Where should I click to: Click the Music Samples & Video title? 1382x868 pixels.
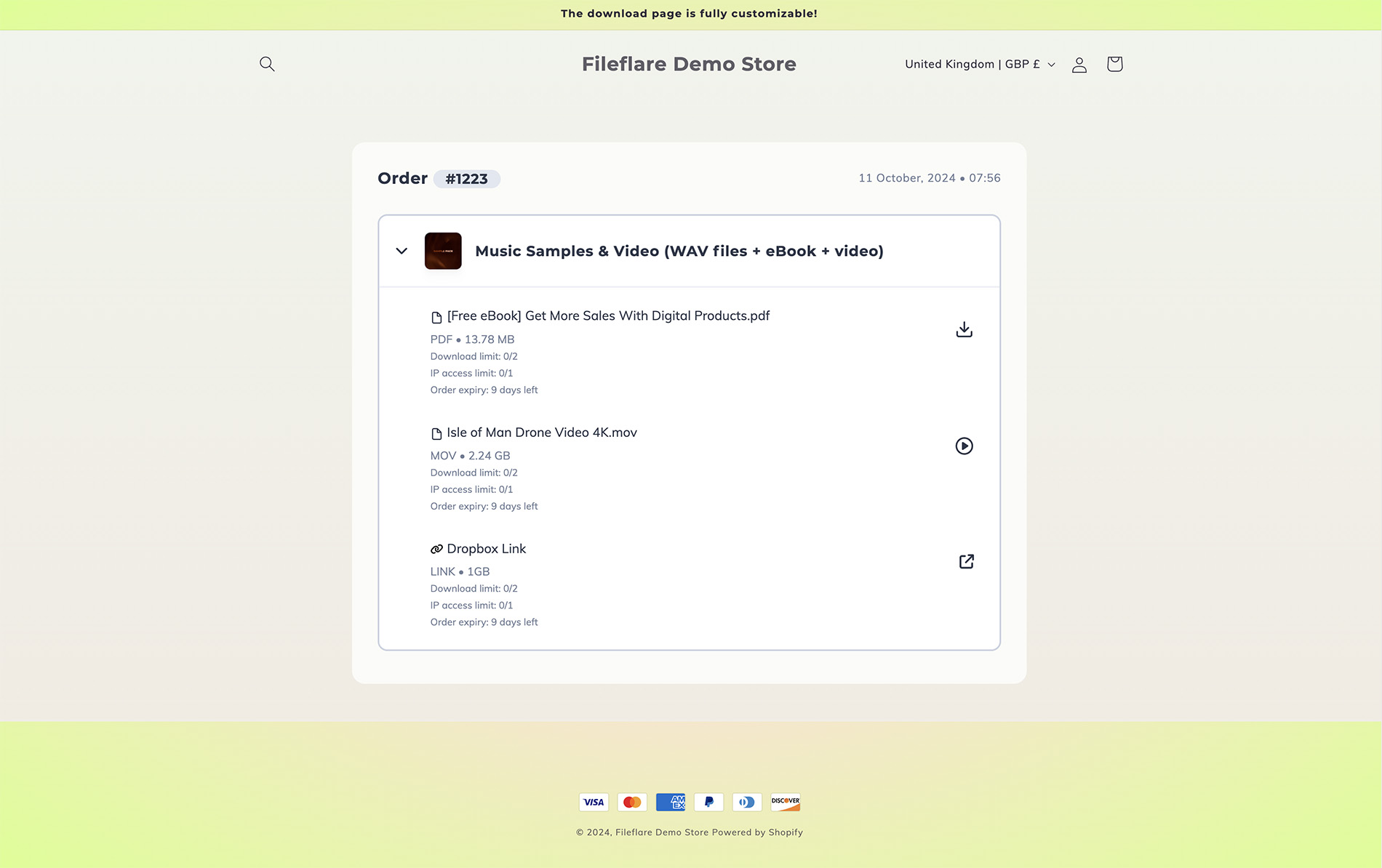coord(679,251)
